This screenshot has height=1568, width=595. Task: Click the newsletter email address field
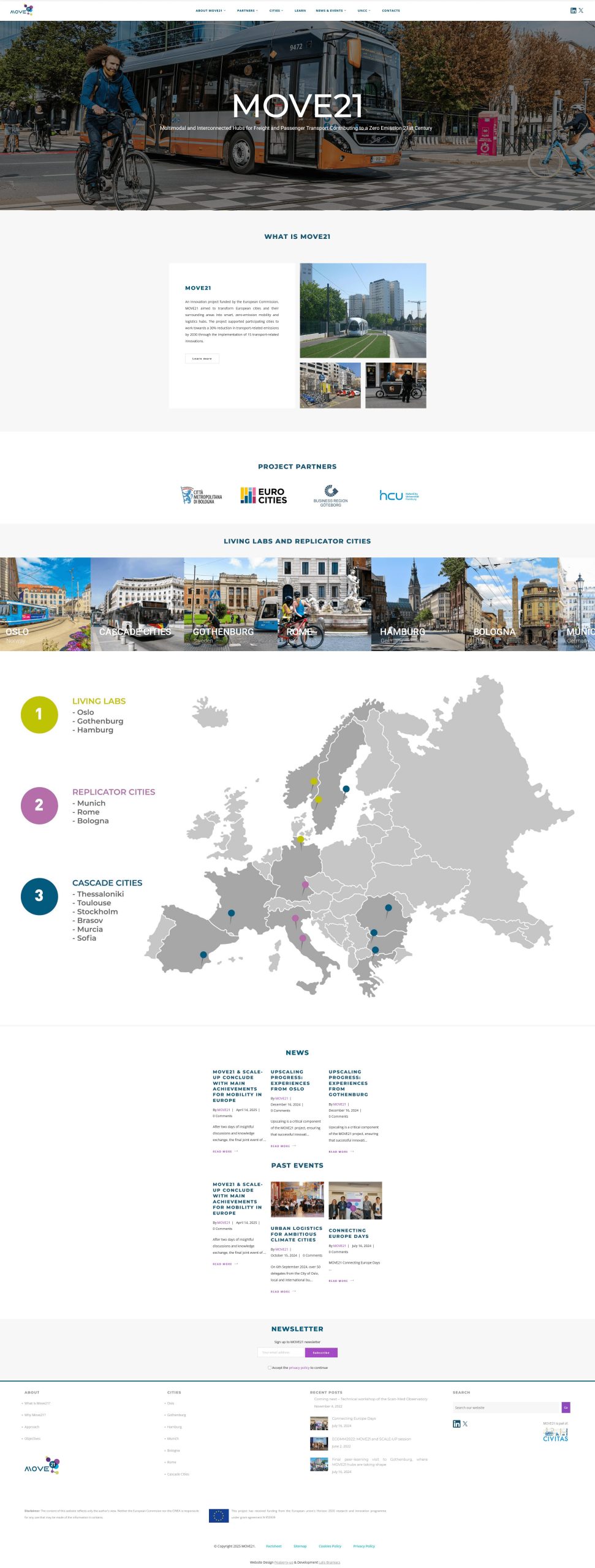point(281,1352)
